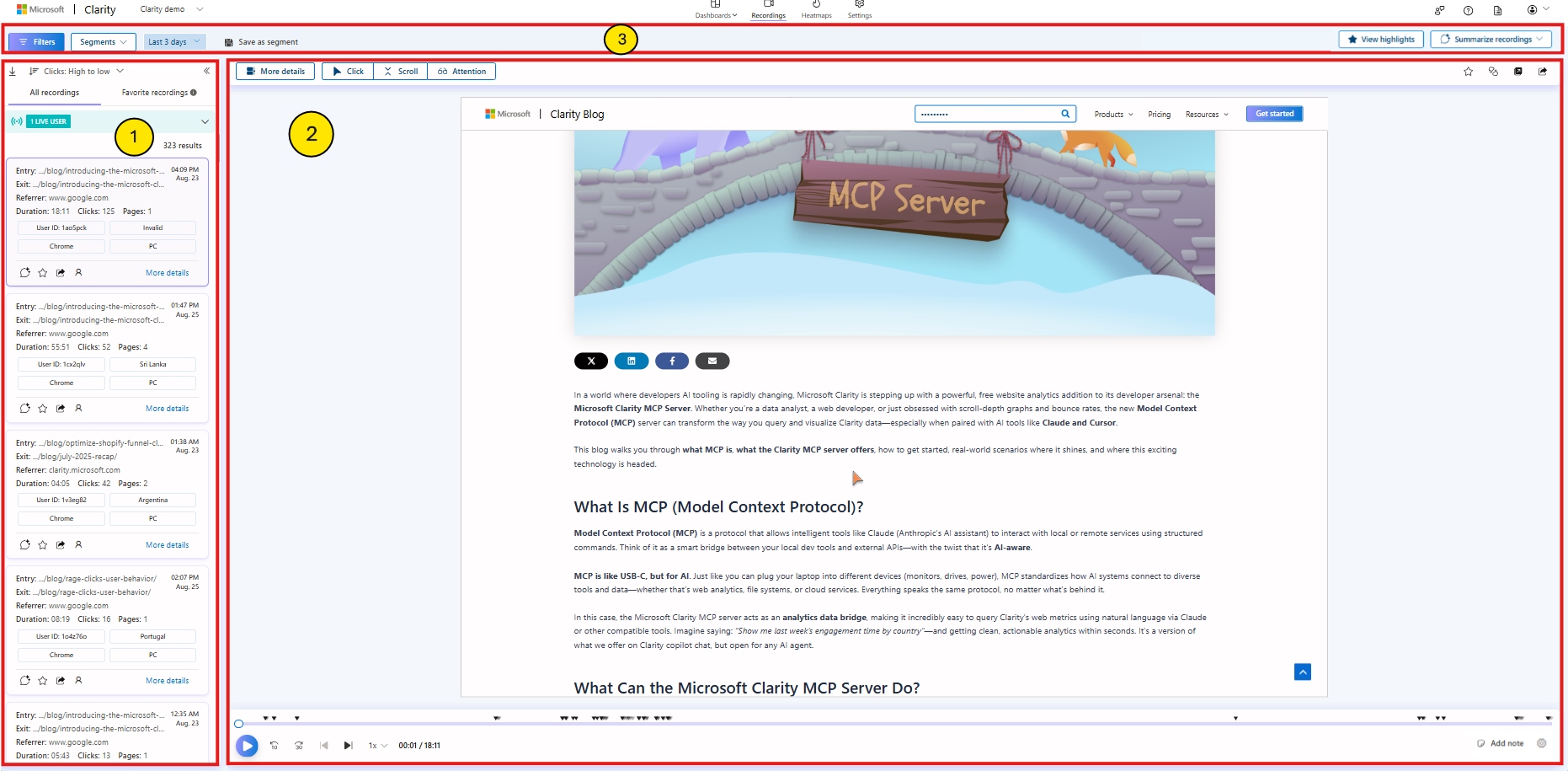Click the playhead handle at timeline start

point(239,724)
